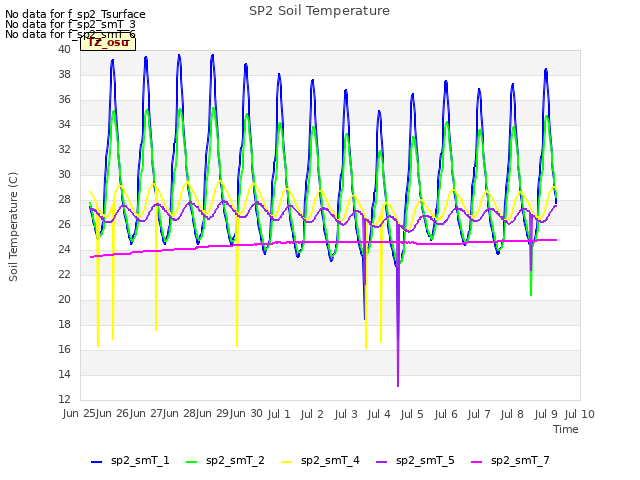Toggle sp2_smT_1 series in legend
Viewport: 640px width, 480px height.
click(x=130, y=461)
